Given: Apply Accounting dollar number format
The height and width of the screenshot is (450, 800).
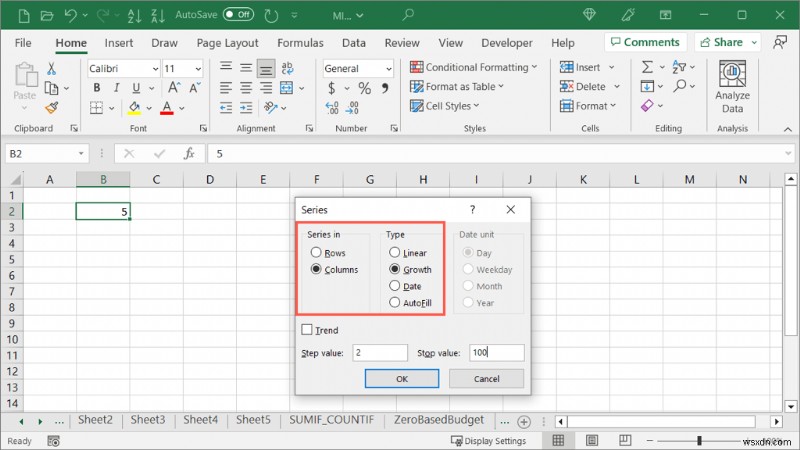Looking at the screenshot, I should pyautogui.click(x=332, y=88).
